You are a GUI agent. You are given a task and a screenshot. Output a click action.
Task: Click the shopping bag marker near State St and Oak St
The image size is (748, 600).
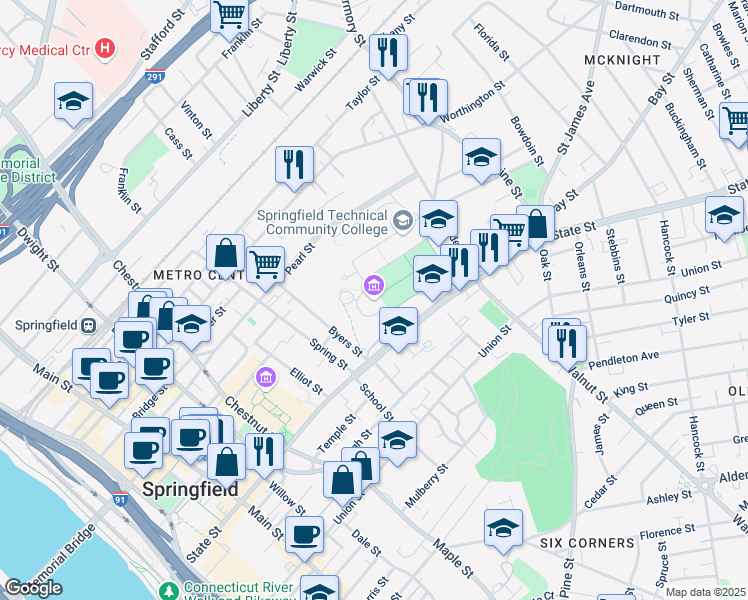point(537,224)
